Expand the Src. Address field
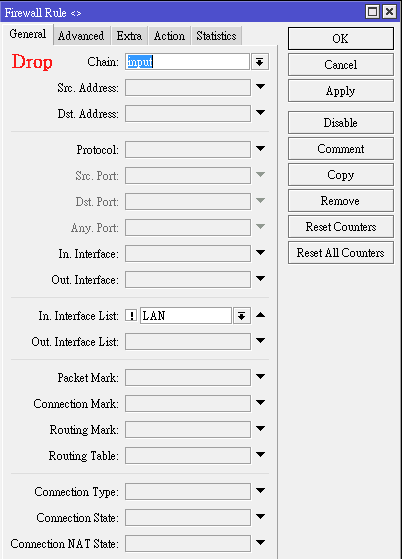The width and height of the screenshot is (402, 559). tap(261, 87)
